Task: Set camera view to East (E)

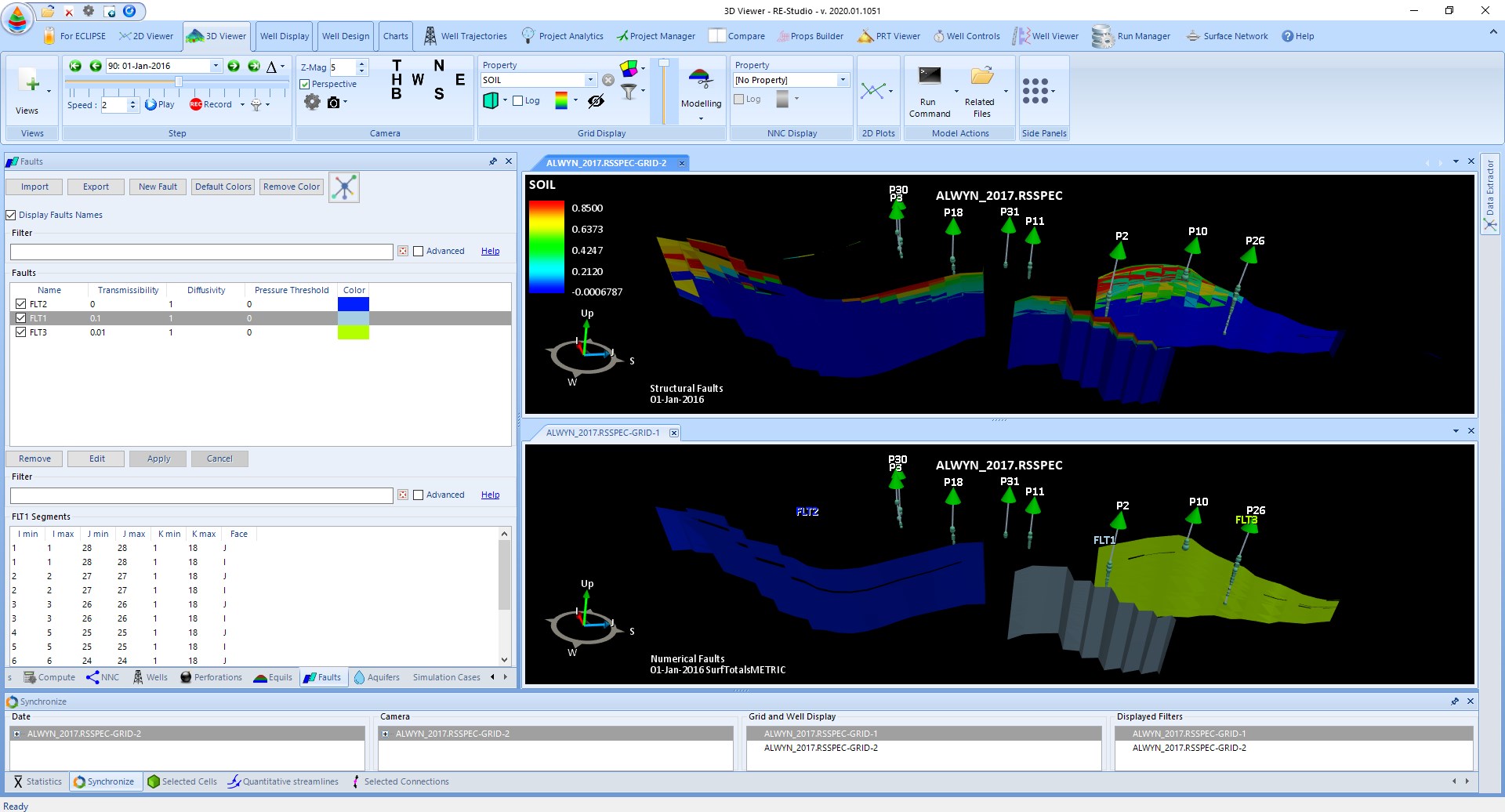Action: point(460,80)
